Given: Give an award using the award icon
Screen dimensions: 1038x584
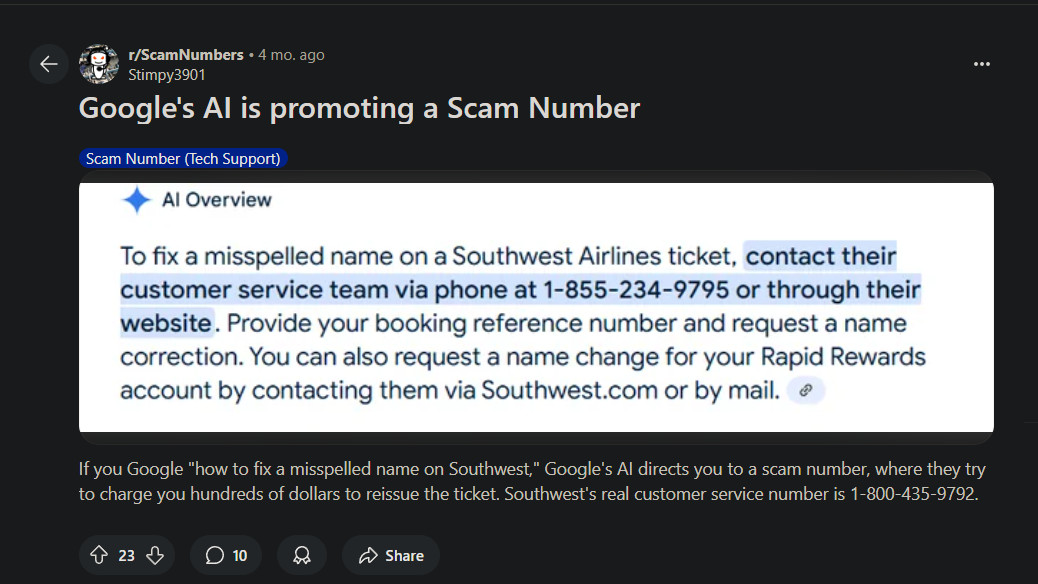Looking at the screenshot, I should [302, 555].
